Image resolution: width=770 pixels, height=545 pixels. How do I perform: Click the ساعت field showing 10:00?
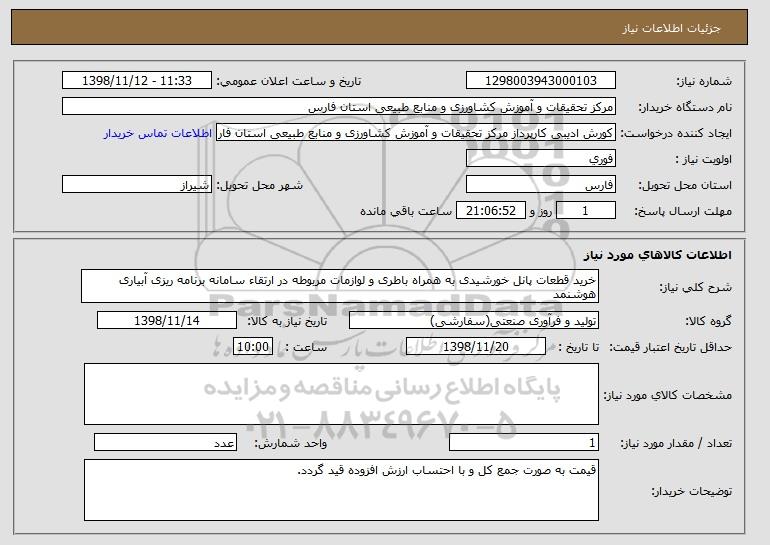click(253, 347)
